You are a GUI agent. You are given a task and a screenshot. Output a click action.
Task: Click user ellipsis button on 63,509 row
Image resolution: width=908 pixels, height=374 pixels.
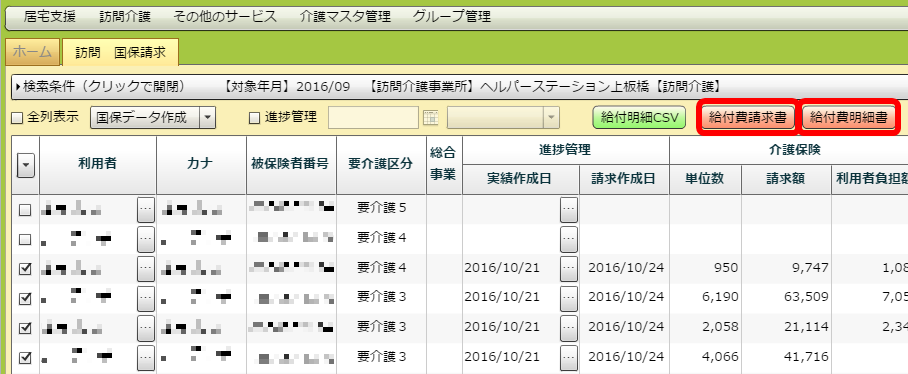pyautogui.click(x=146, y=298)
